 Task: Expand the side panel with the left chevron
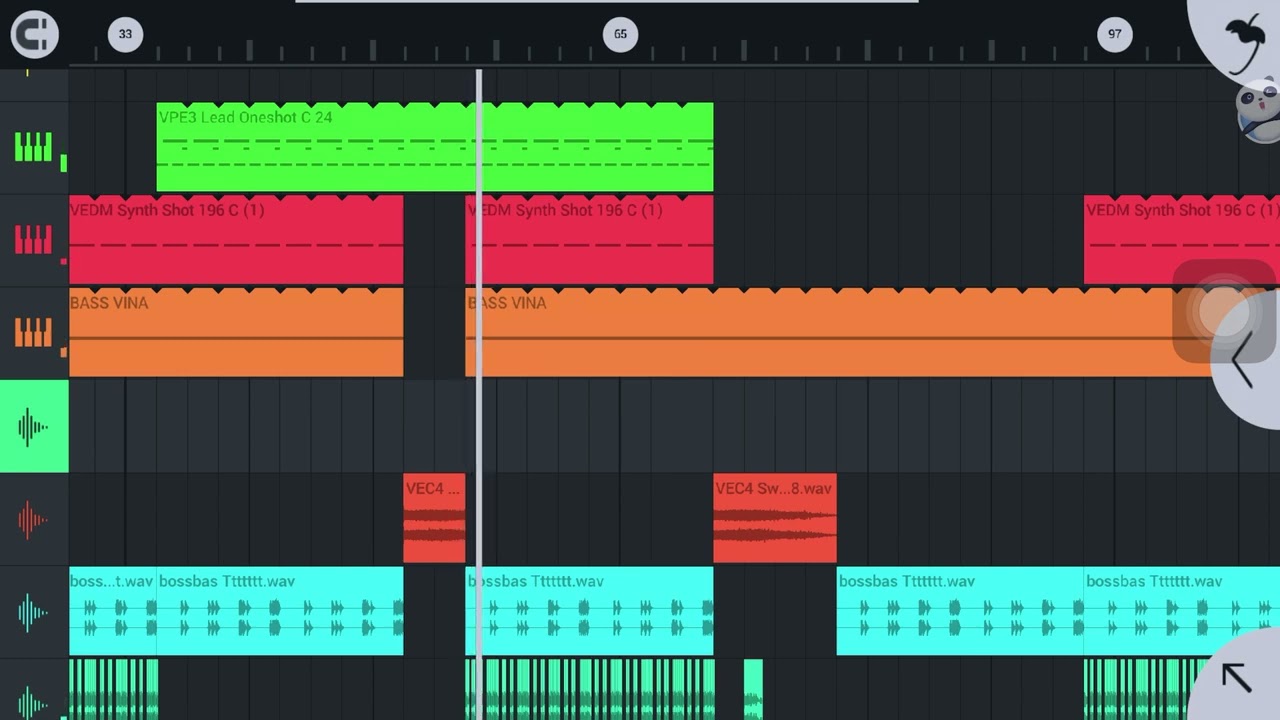(x=1243, y=358)
